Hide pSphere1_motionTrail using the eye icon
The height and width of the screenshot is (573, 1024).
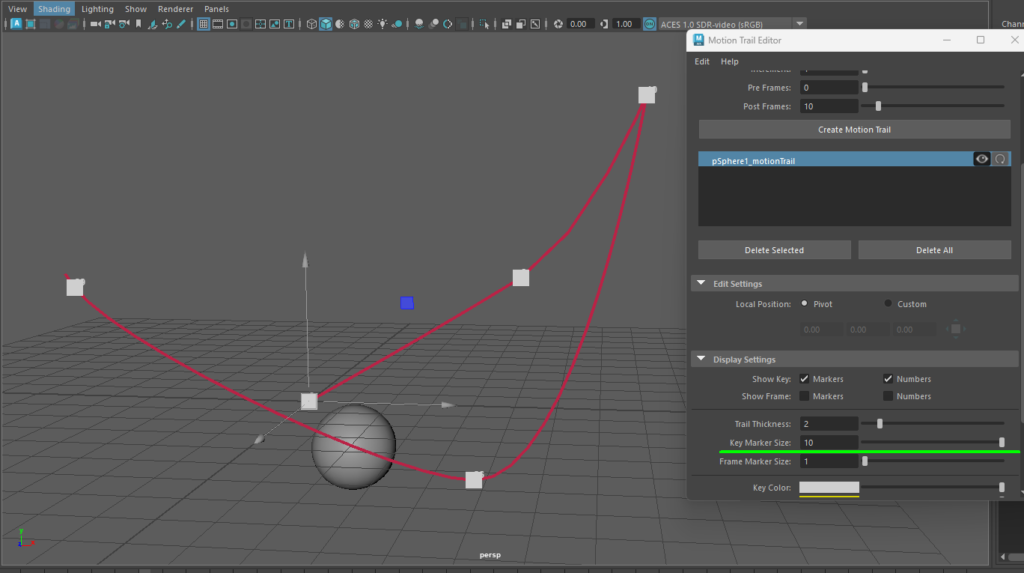click(982, 159)
